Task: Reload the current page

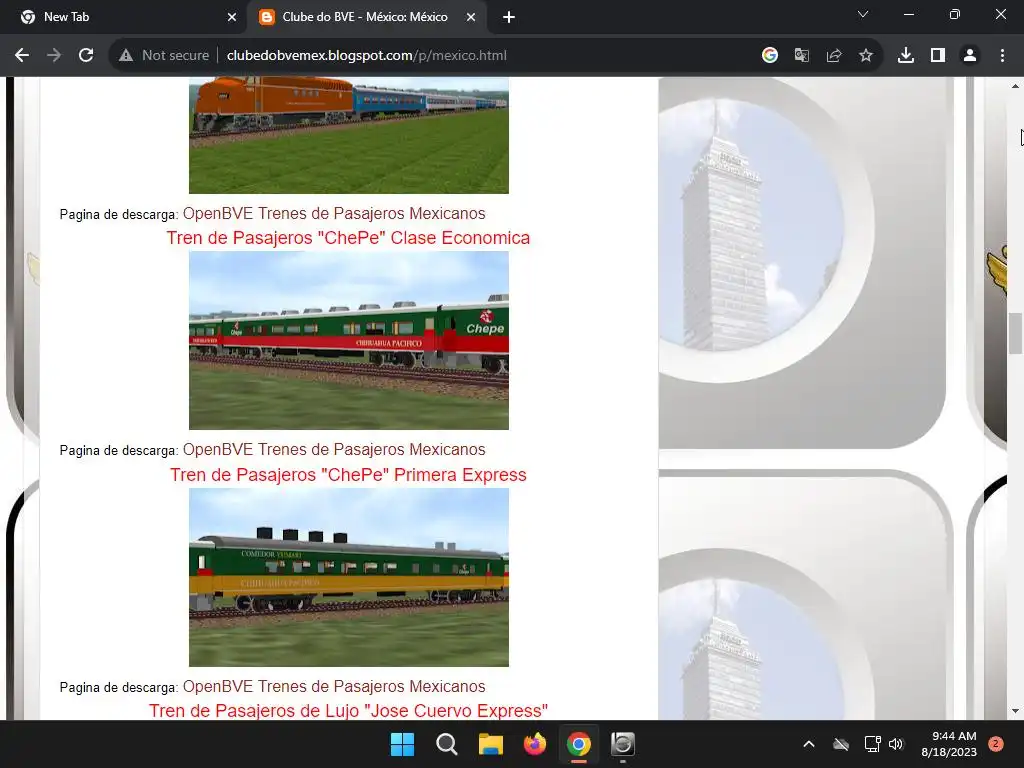Action: coord(86,56)
